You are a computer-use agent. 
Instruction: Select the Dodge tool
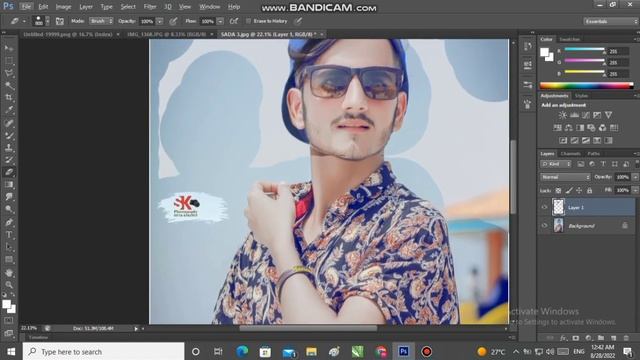tap(9, 209)
